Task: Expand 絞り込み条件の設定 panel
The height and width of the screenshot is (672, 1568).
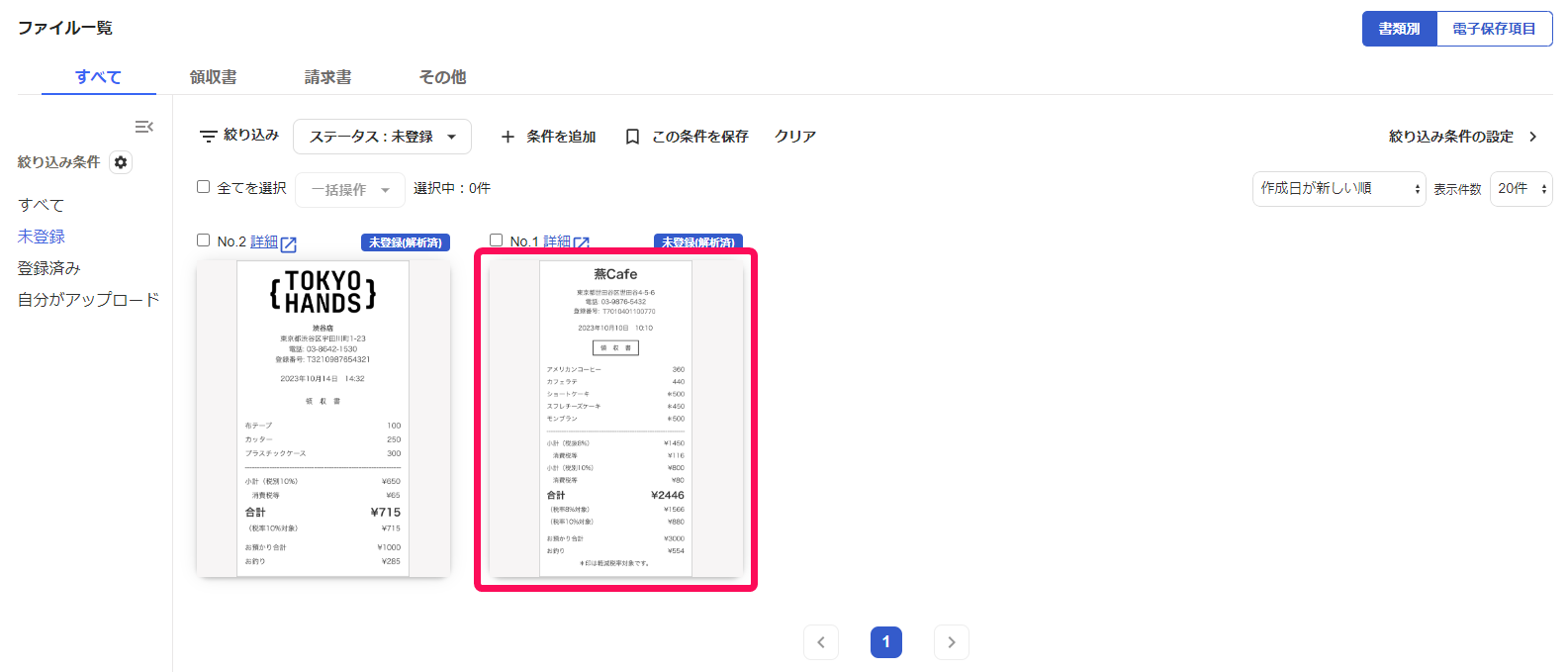Action: [1463, 137]
